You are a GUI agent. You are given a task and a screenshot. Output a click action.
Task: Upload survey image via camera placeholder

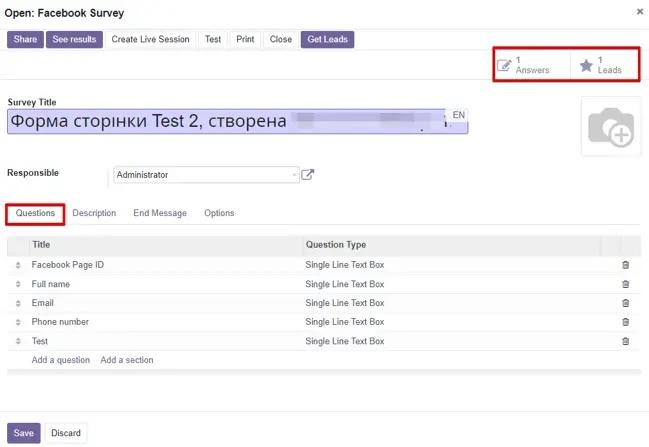click(x=609, y=128)
